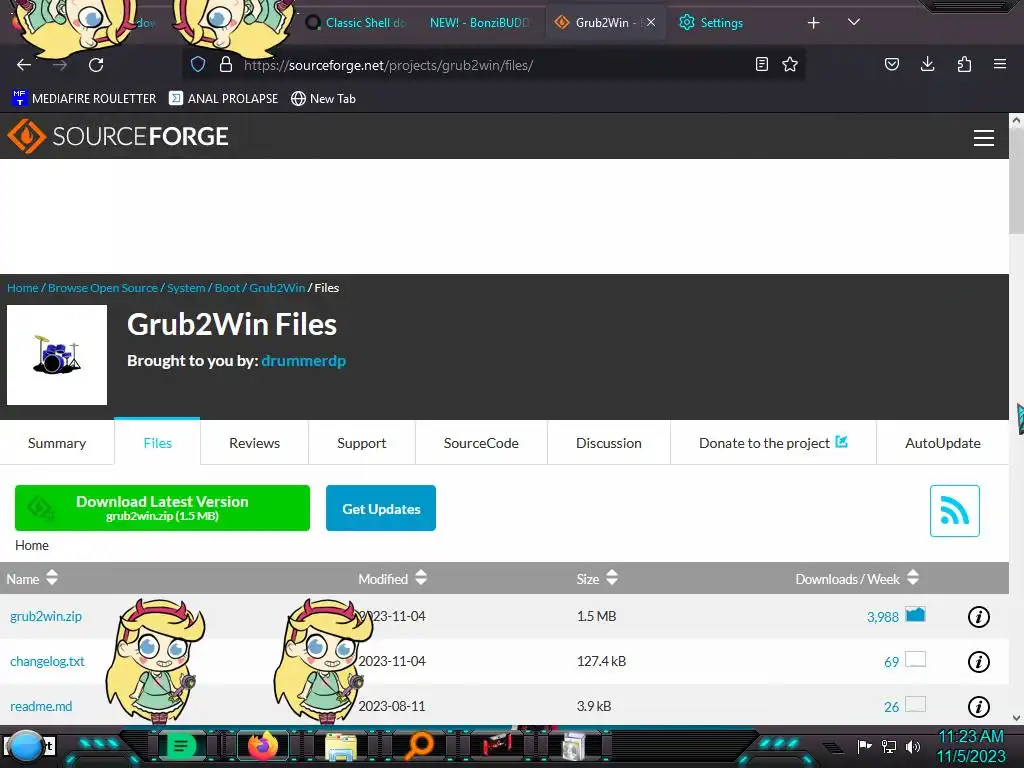Click the scrollbar down arrow

click(x=1016, y=718)
